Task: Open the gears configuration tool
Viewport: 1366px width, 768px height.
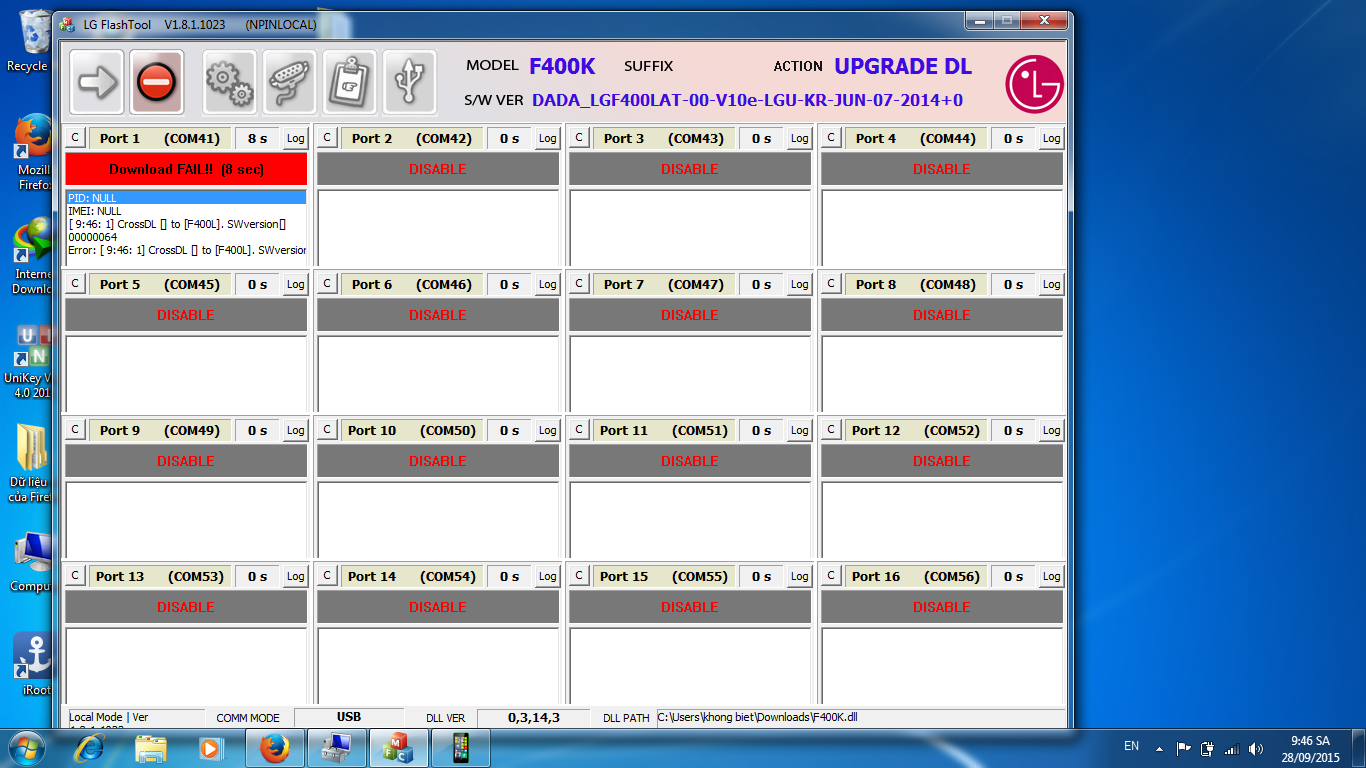Action: pos(230,82)
